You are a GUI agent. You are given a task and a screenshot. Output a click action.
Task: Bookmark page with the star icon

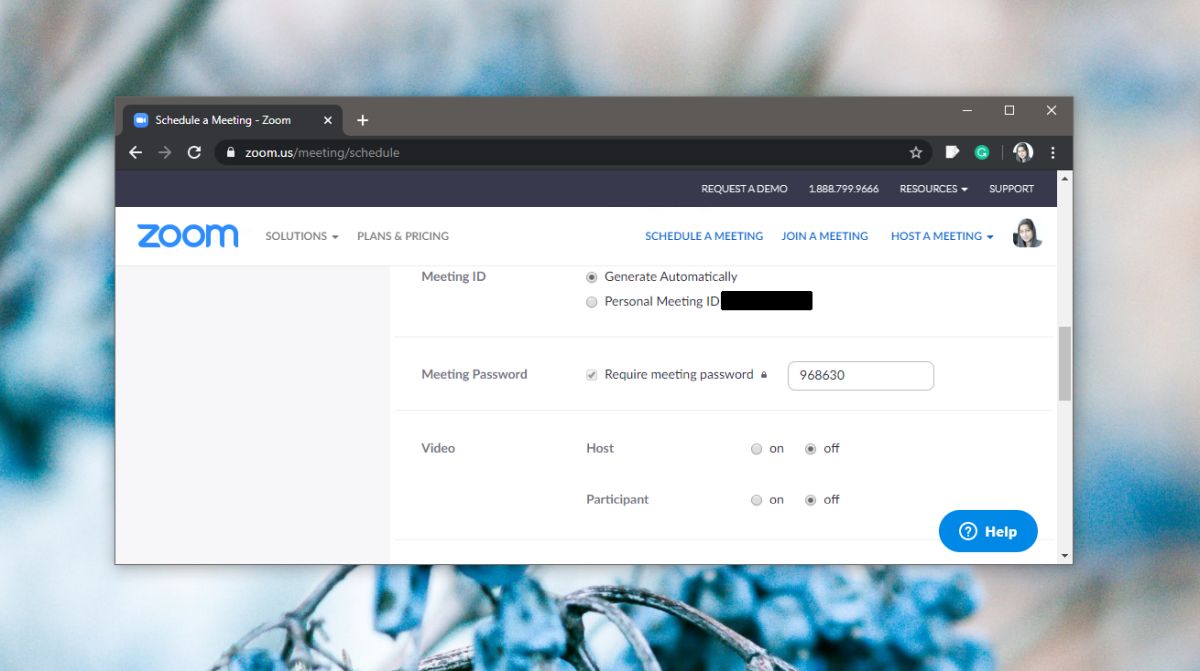coord(915,153)
